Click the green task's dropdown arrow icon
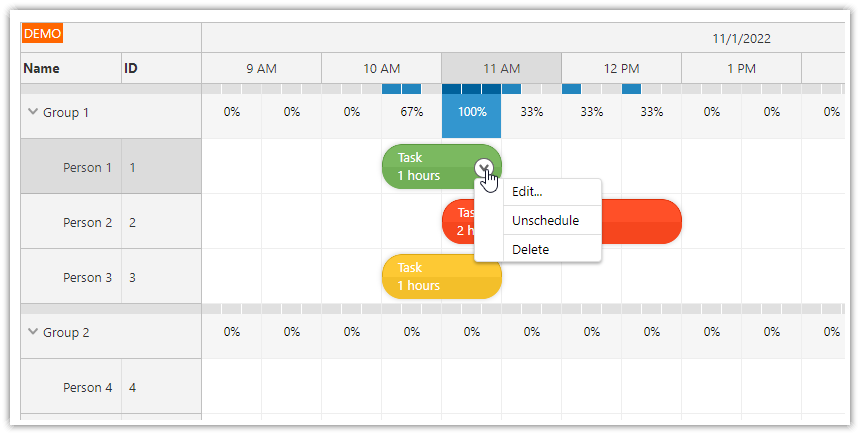 tap(485, 168)
